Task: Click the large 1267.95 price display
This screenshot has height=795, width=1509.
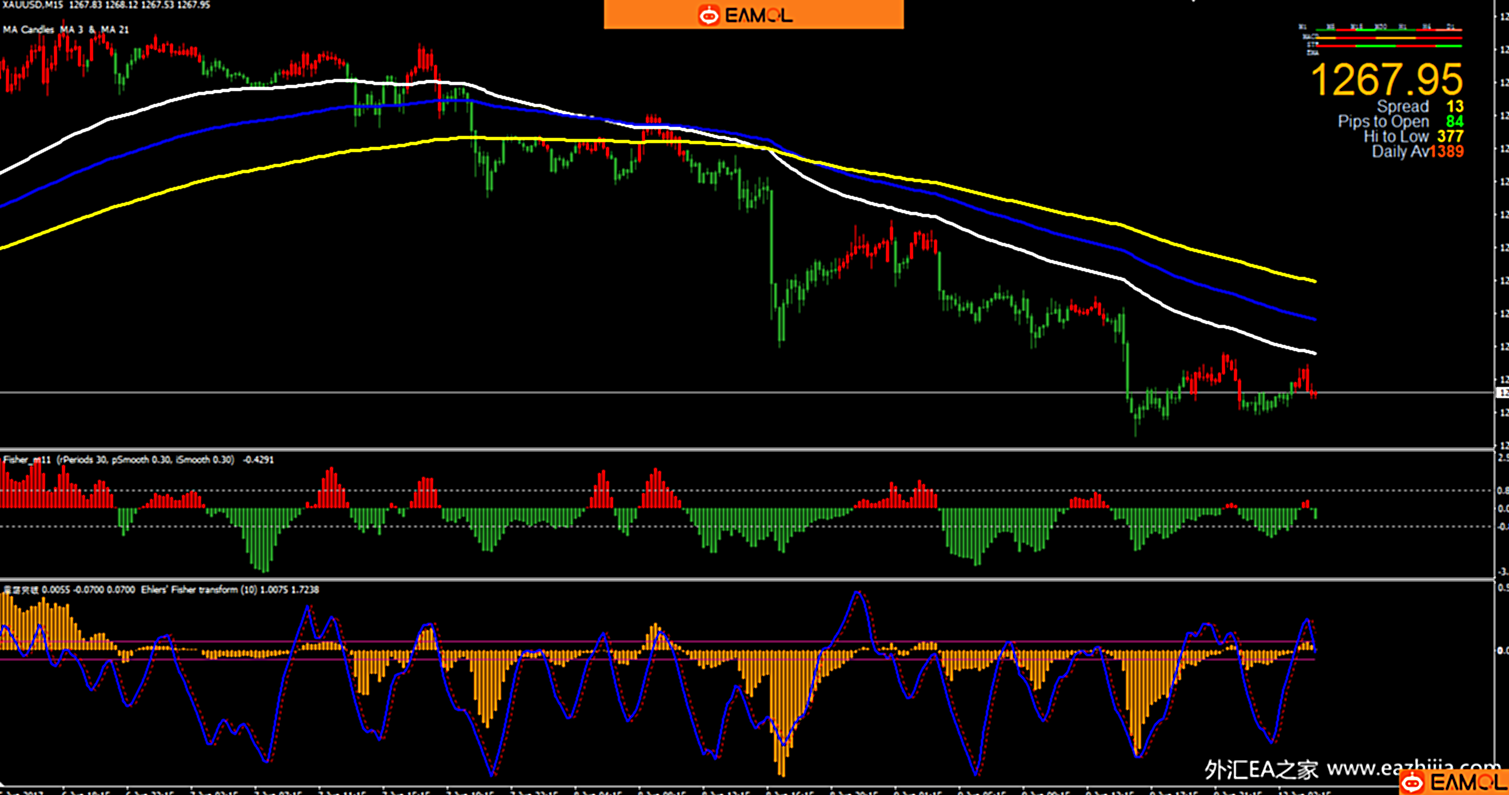Action: (x=1386, y=80)
